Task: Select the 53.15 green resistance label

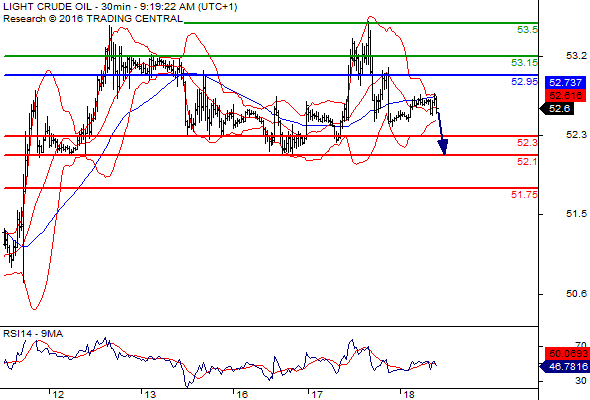Action: point(525,63)
